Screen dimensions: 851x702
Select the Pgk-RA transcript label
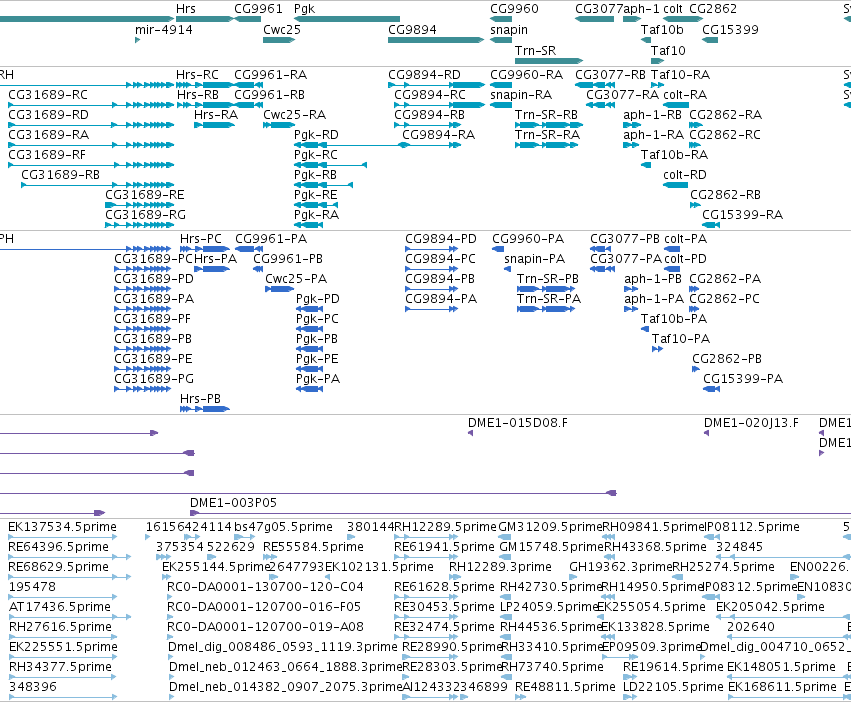(316, 214)
